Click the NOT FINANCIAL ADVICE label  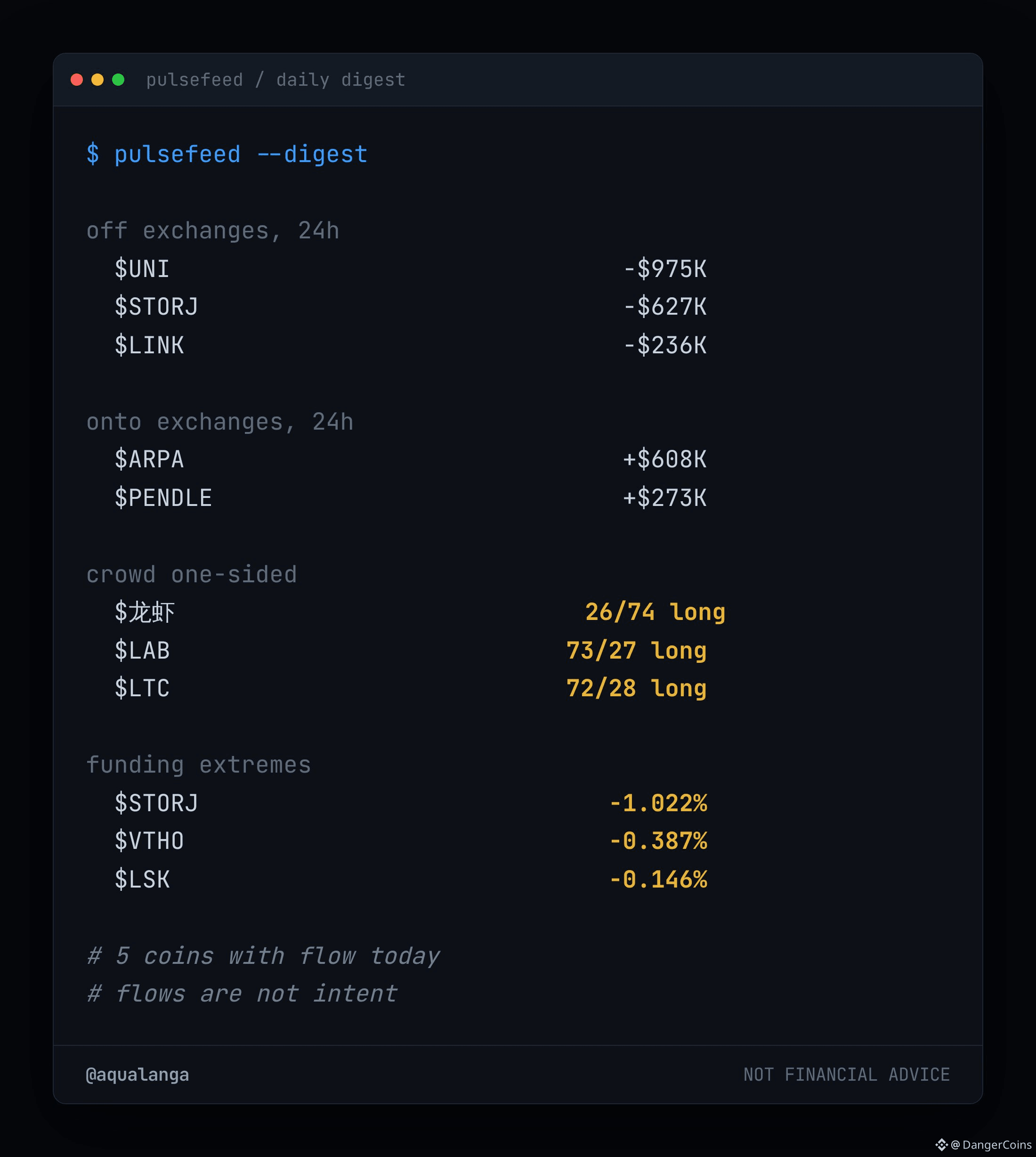846,1075
